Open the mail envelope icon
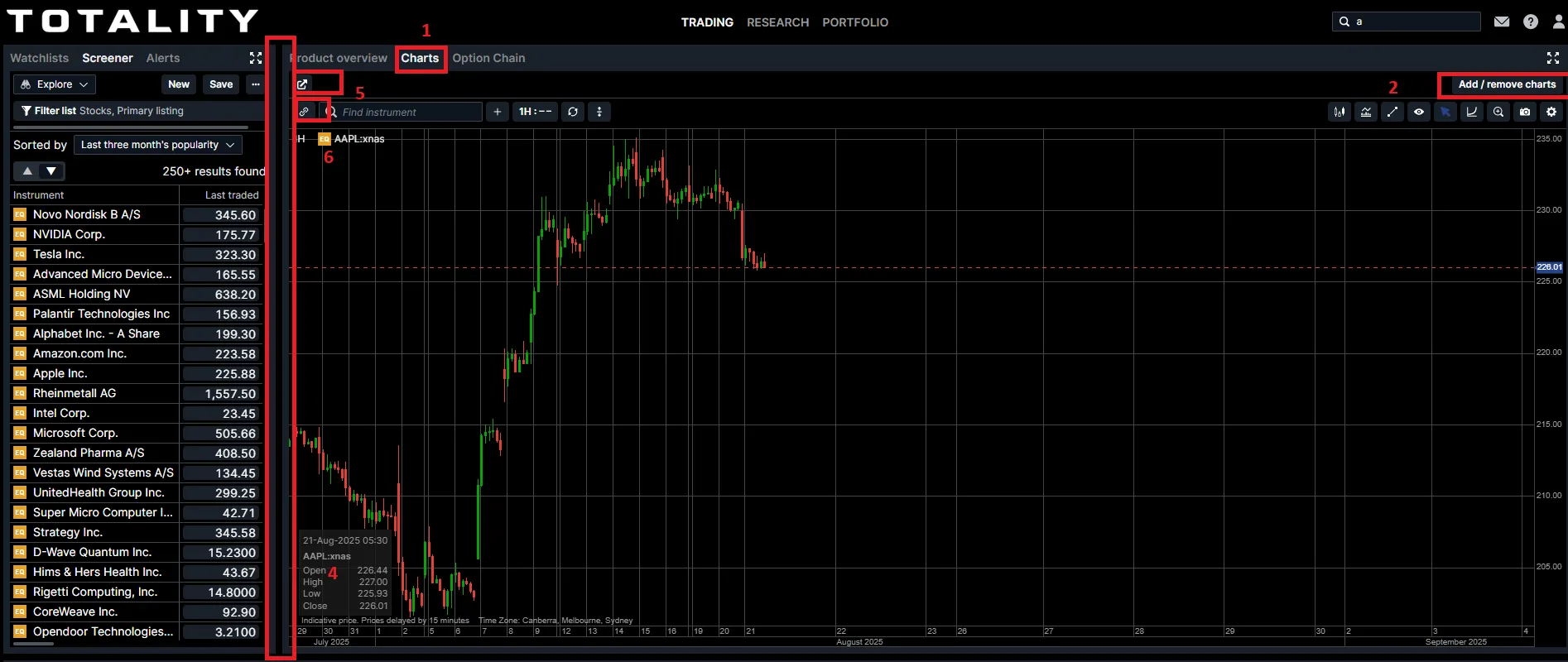This screenshot has width=1568, height=662. click(x=1502, y=22)
